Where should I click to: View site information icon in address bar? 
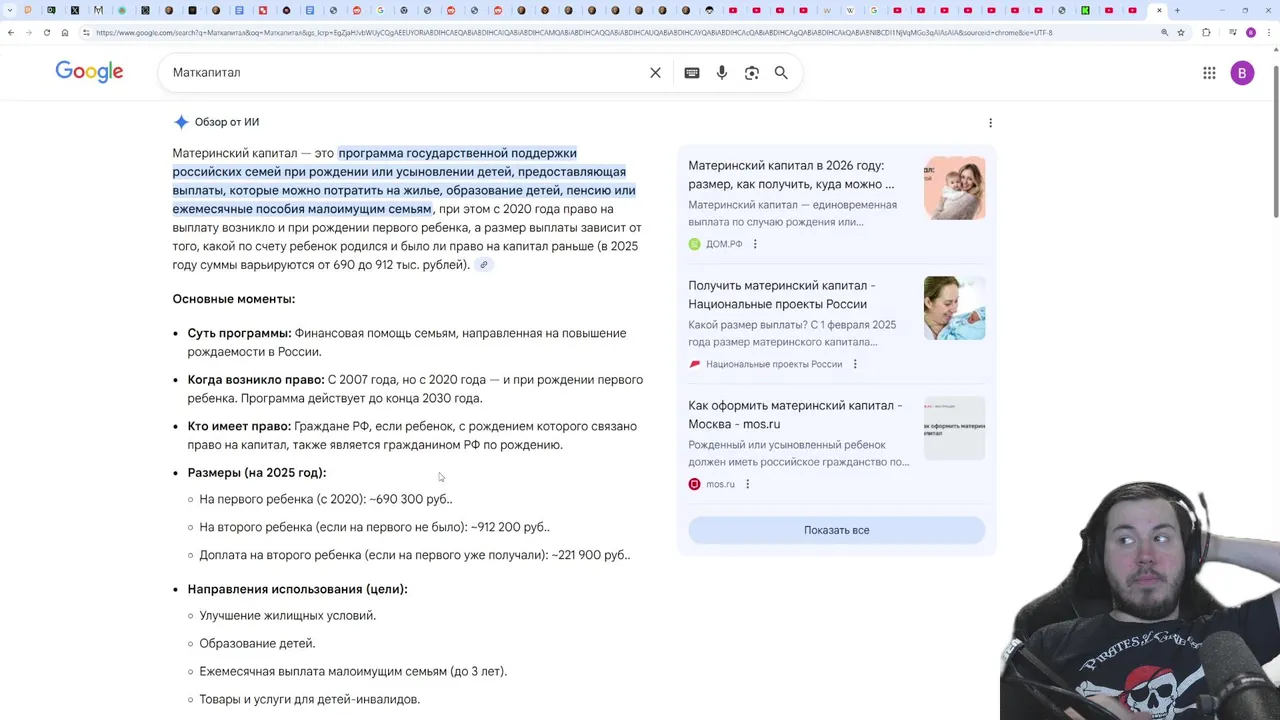(x=87, y=32)
